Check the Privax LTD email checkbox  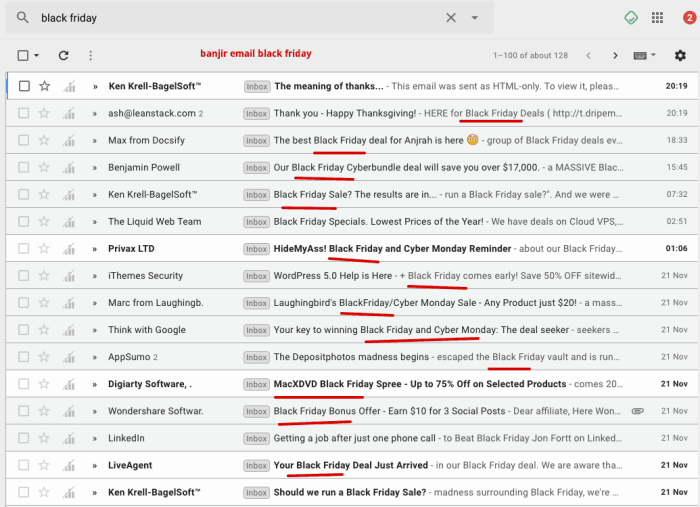[24, 249]
